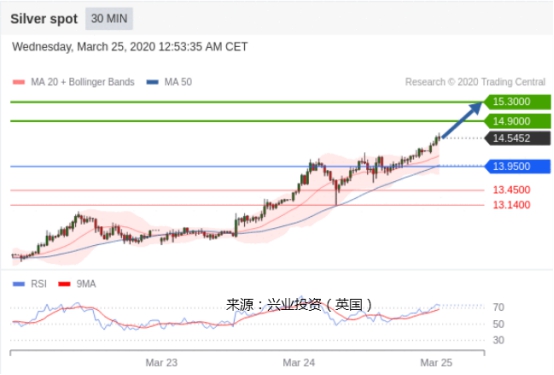
Task: Click the Research © 2020 Trading Central credit
Action: [475, 82]
